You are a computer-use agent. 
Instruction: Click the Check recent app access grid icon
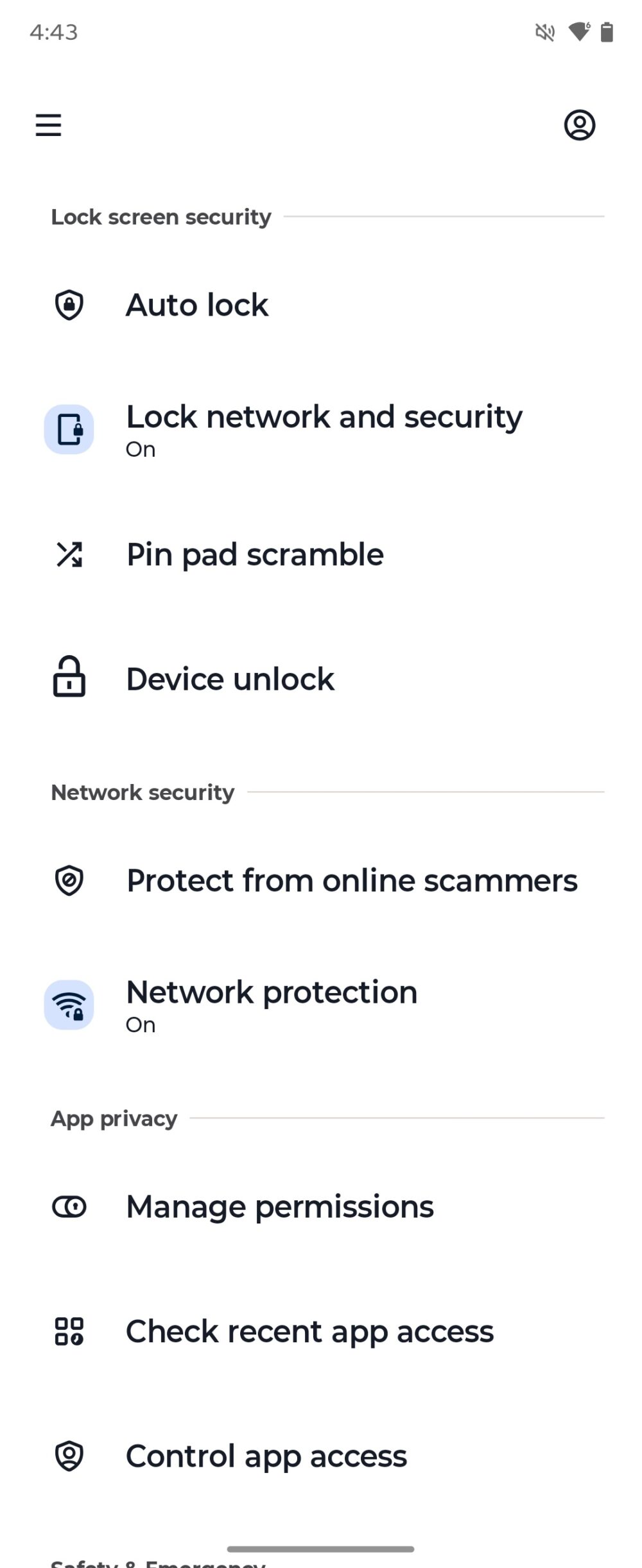pos(69,1331)
